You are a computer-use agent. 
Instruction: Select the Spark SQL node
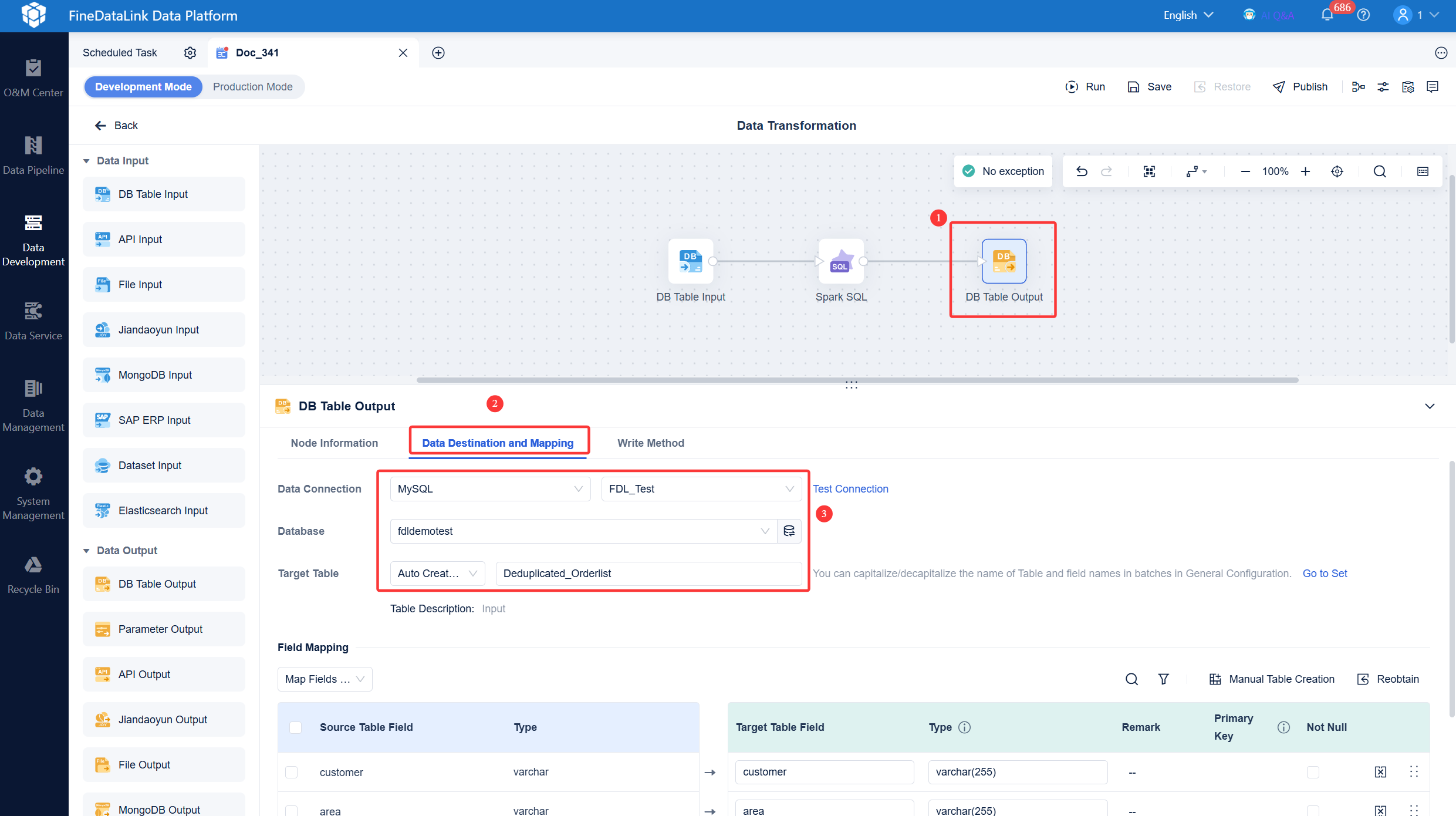(841, 261)
